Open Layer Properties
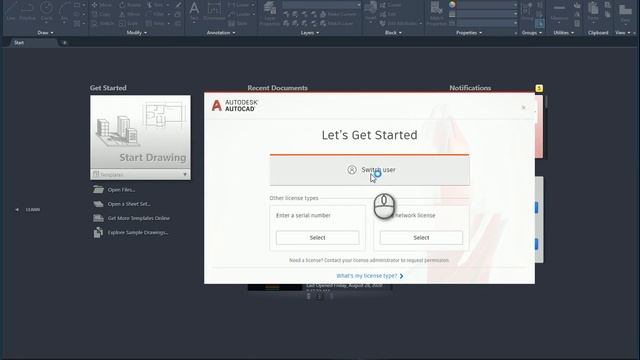Viewport: 640px width, 360px height. coord(269,13)
